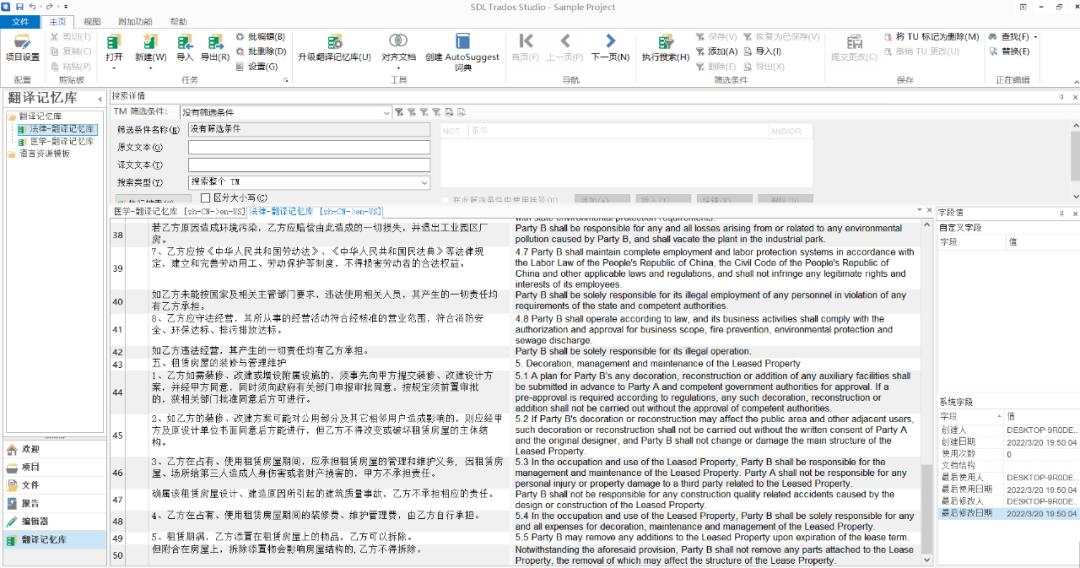Click into the 原文文本(O) source text field

[309, 147]
